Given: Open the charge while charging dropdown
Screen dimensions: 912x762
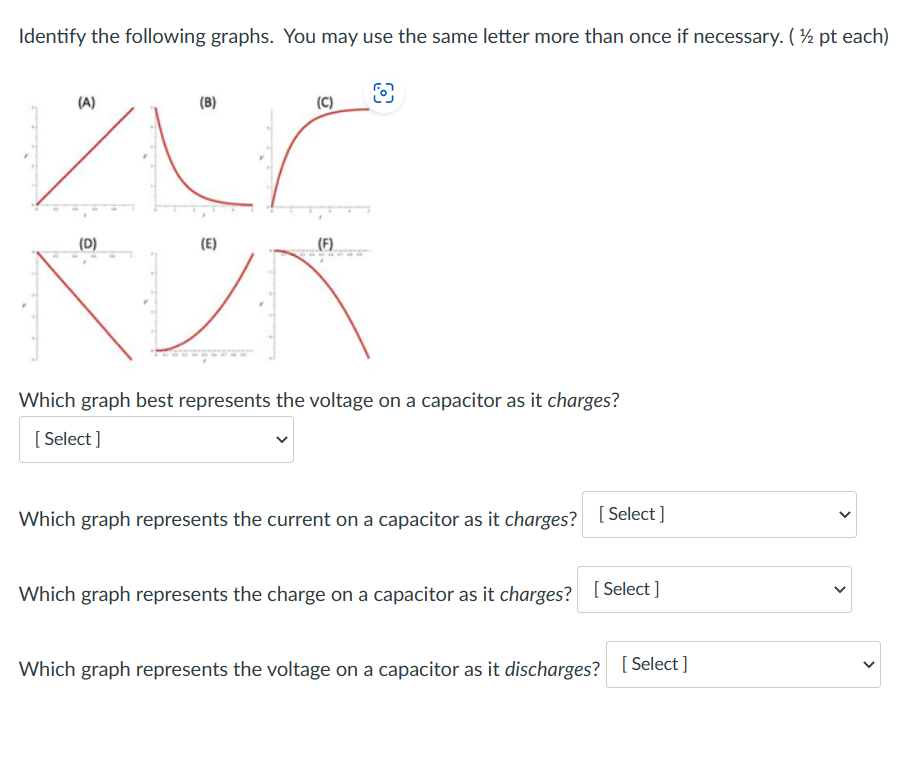Looking at the screenshot, I should point(714,590).
